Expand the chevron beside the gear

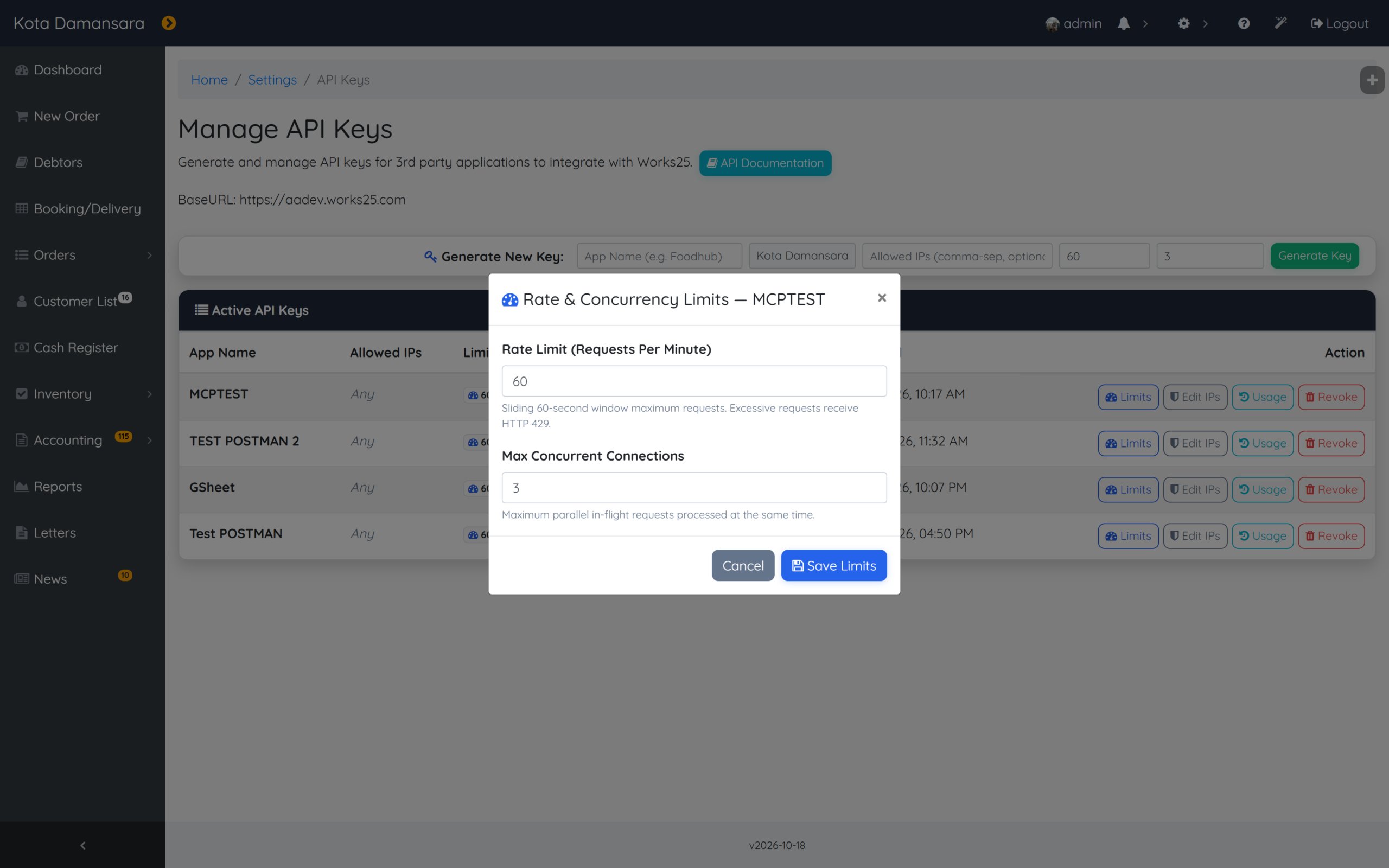tap(1205, 23)
